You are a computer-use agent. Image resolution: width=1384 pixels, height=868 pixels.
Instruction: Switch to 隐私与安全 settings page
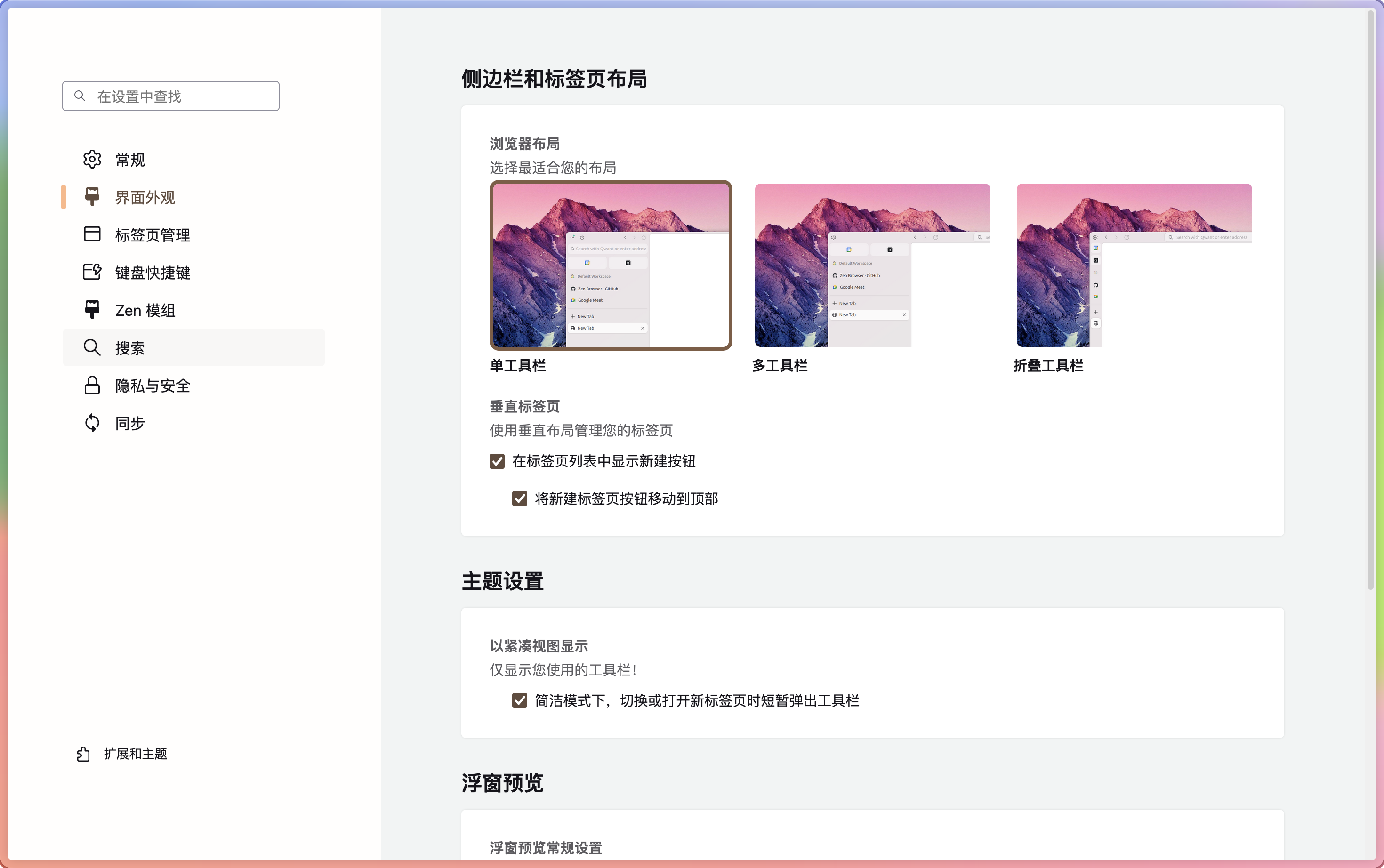point(153,386)
